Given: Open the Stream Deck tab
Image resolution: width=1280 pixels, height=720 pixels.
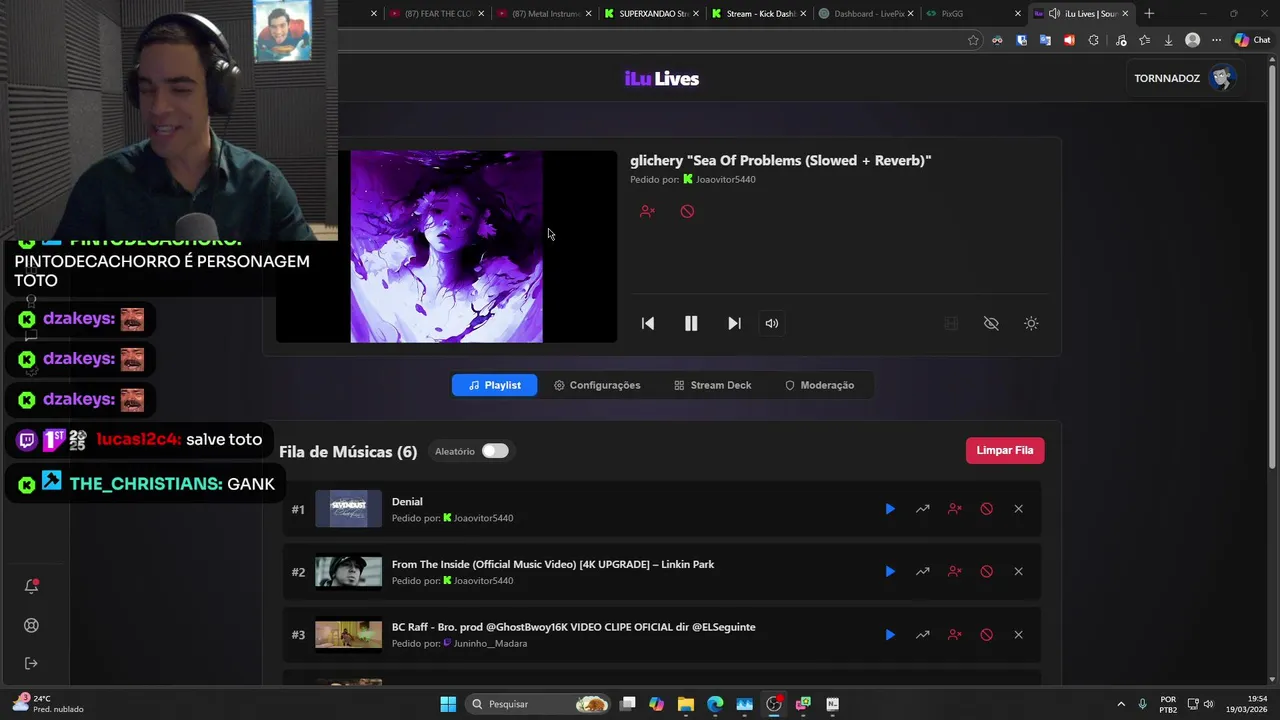Looking at the screenshot, I should pyautogui.click(x=712, y=385).
